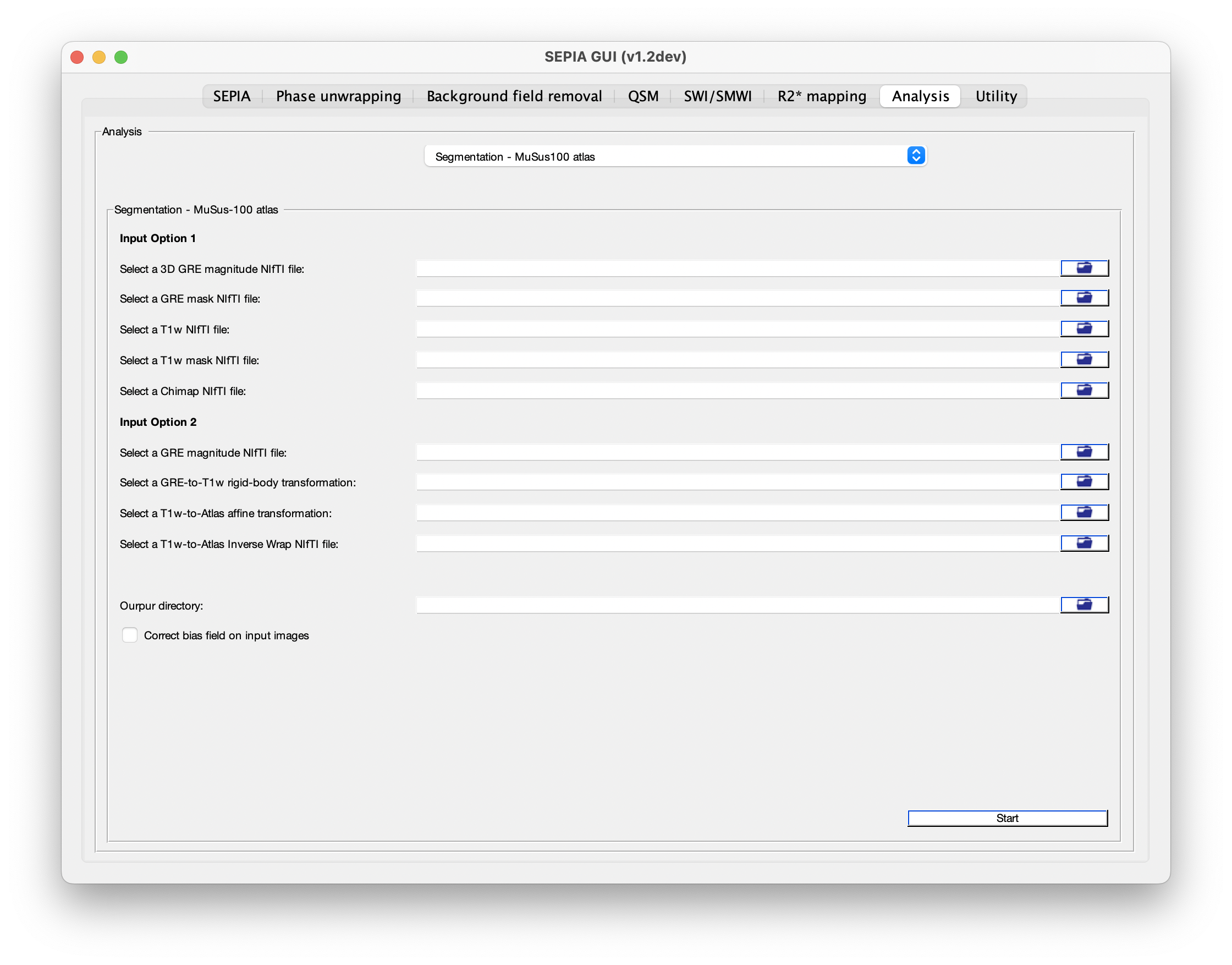
Task: Click the Chimap NIfTI file path field
Action: coord(738,391)
